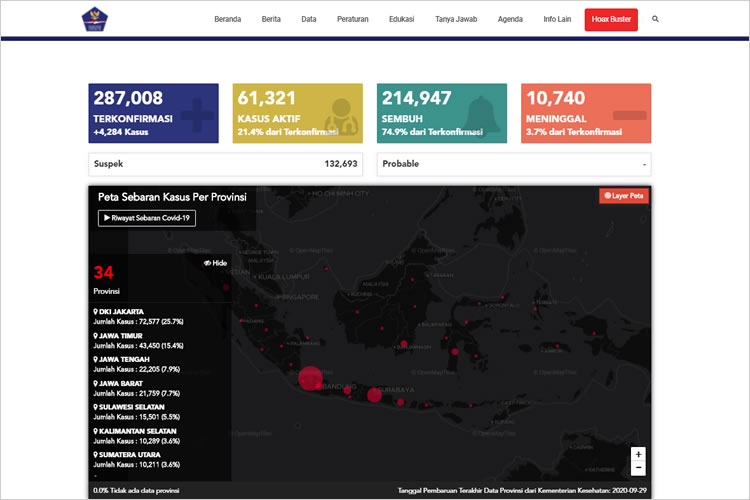Expand the Berita menu
Image resolution: width=750 pixels, height=500 pixels.
coord(271,19)
